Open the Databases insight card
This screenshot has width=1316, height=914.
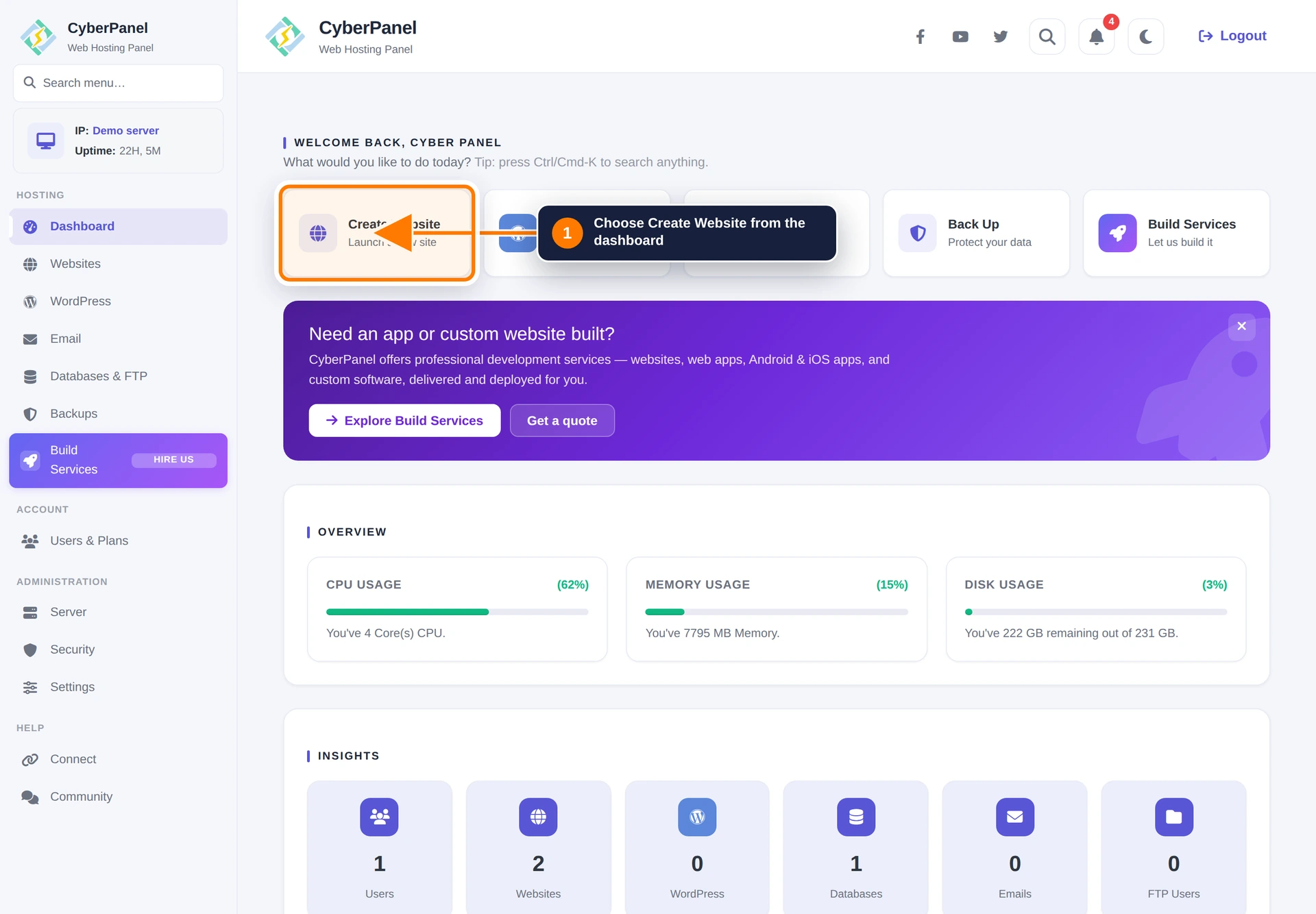click(856, 848)
